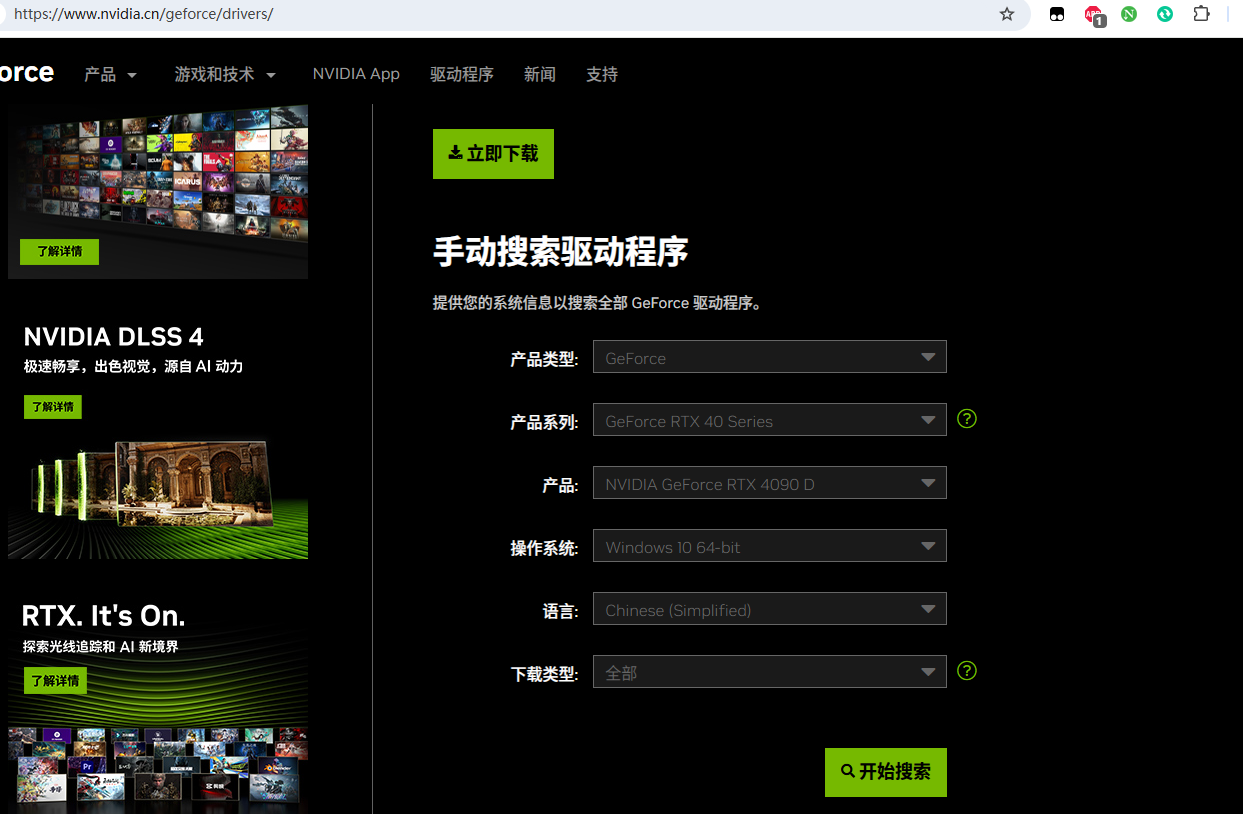This screenshot has height=814, width=1243.
Task: Click the 开始搜索 search button
Action: point(885,772)
